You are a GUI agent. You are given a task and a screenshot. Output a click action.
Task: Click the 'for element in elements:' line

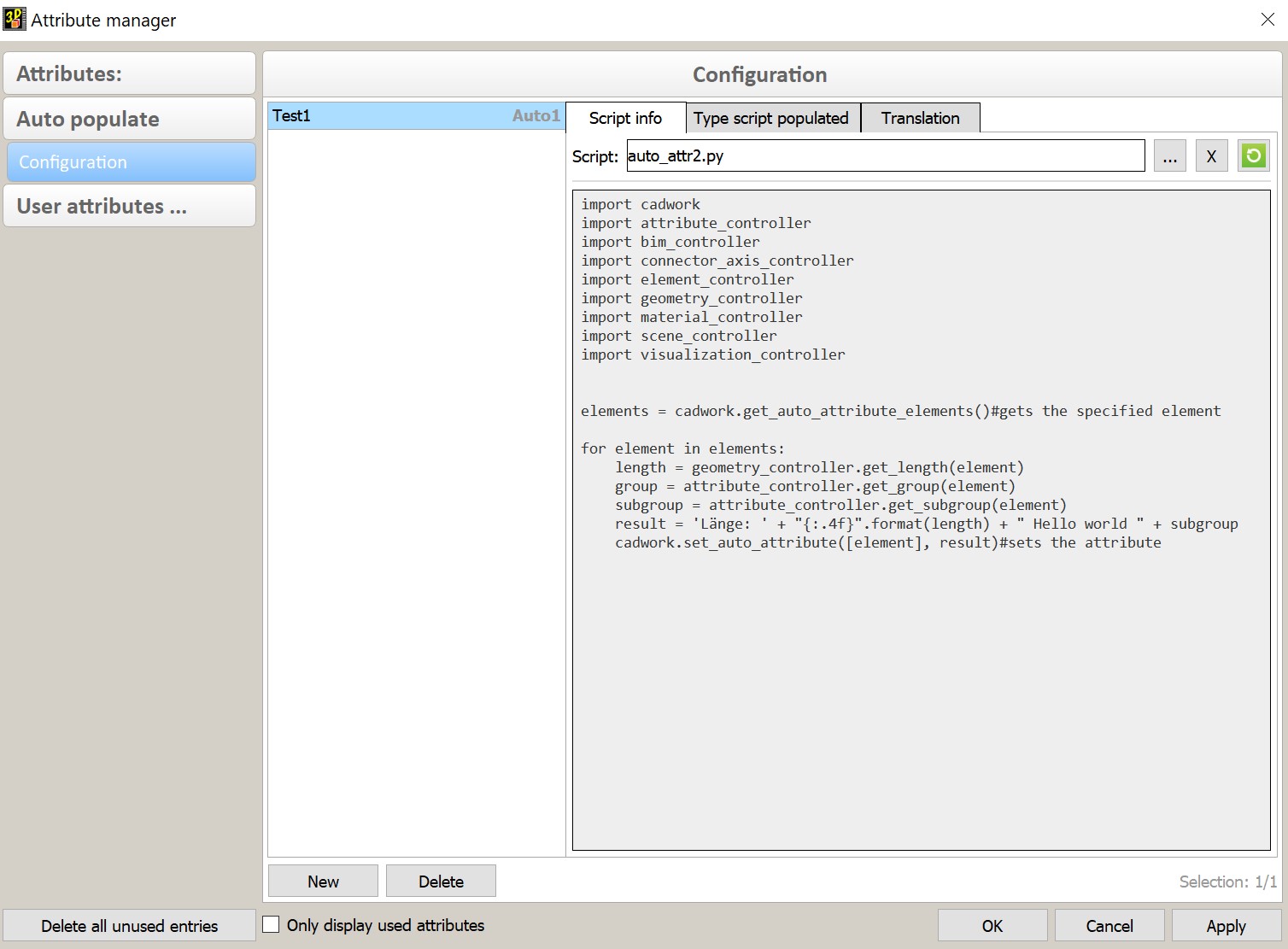click(x=682, y=448)
